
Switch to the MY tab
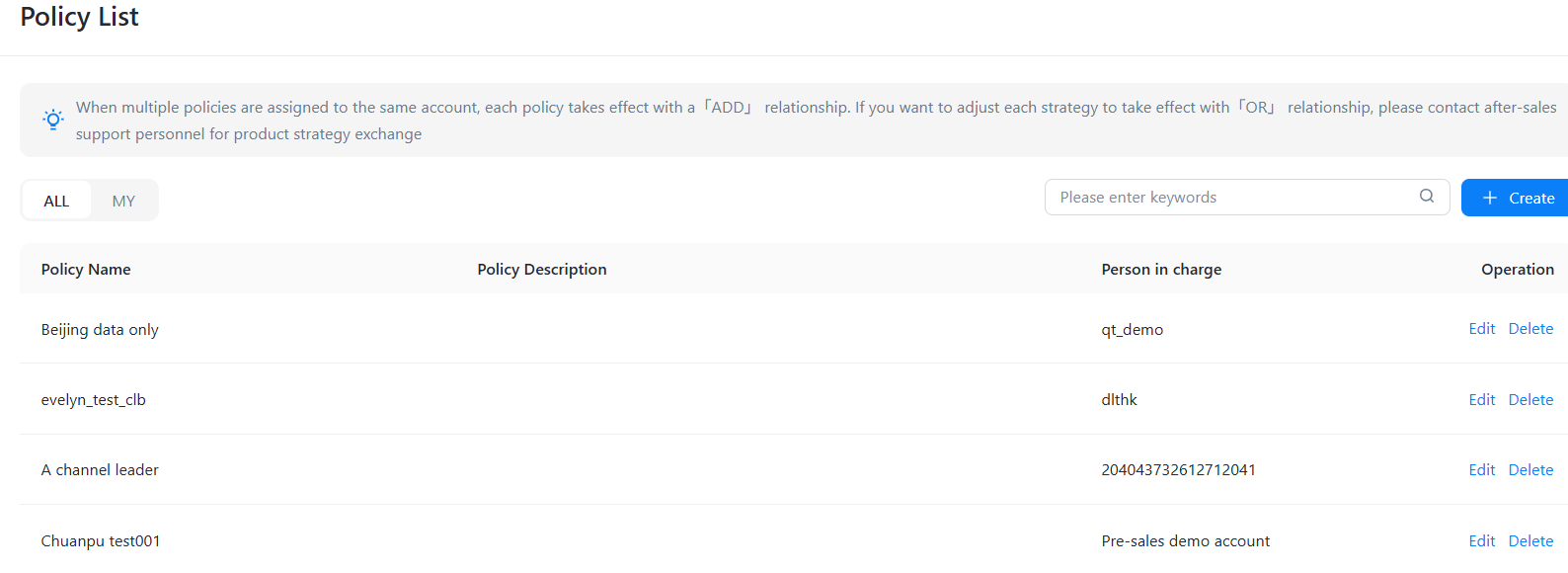coord(123,201)
